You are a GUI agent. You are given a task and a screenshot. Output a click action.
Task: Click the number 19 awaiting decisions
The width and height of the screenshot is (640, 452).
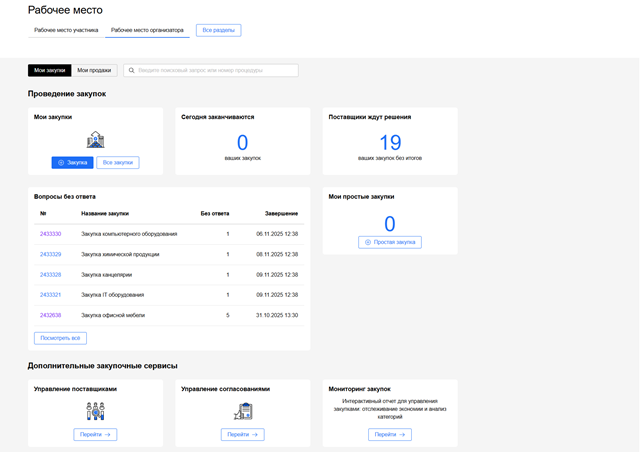(390, 143)
